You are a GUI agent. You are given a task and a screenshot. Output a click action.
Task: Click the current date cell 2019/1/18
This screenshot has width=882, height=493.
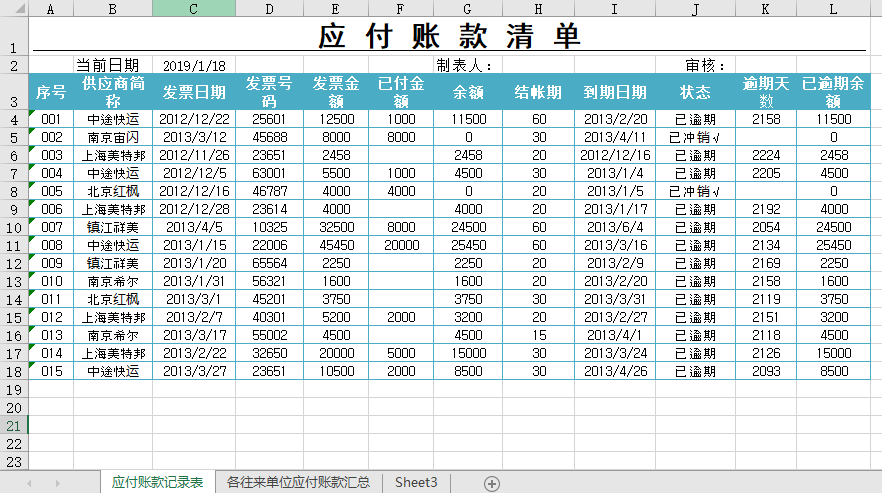[x=193, y=66]
